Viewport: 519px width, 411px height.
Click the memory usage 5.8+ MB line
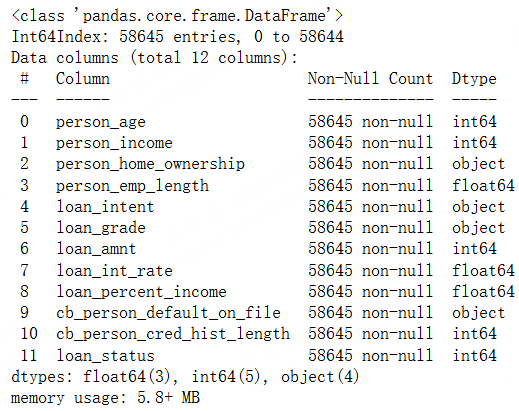105,398
